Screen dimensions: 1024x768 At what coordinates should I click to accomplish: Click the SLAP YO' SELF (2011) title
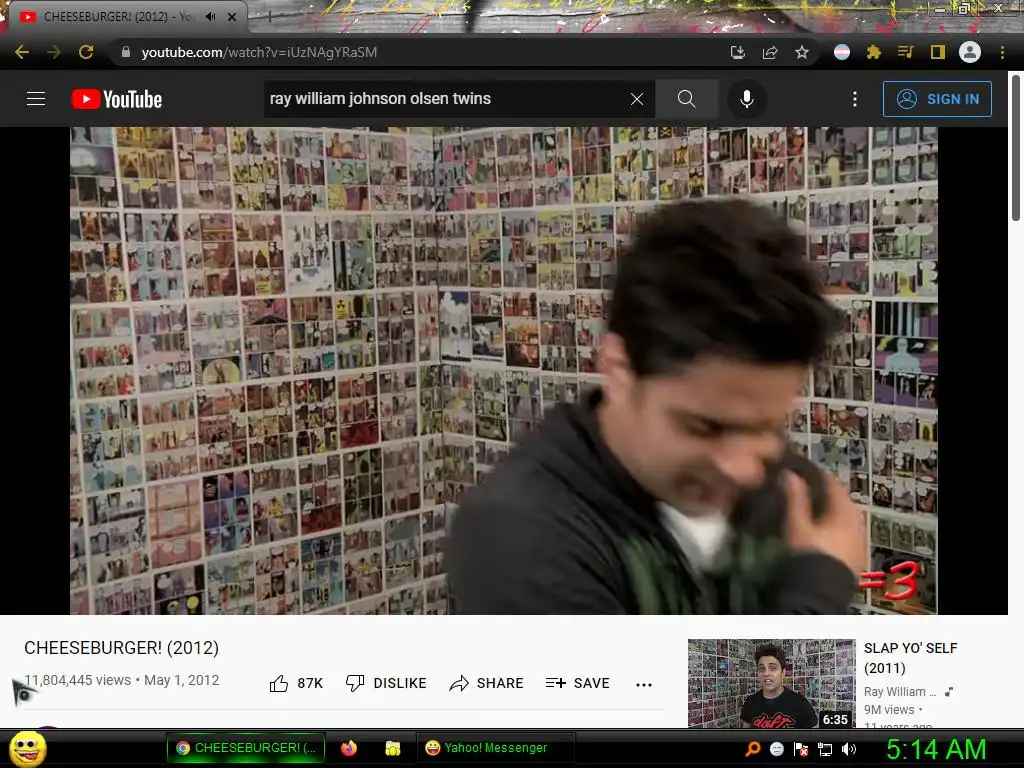(x=910, y=658)
